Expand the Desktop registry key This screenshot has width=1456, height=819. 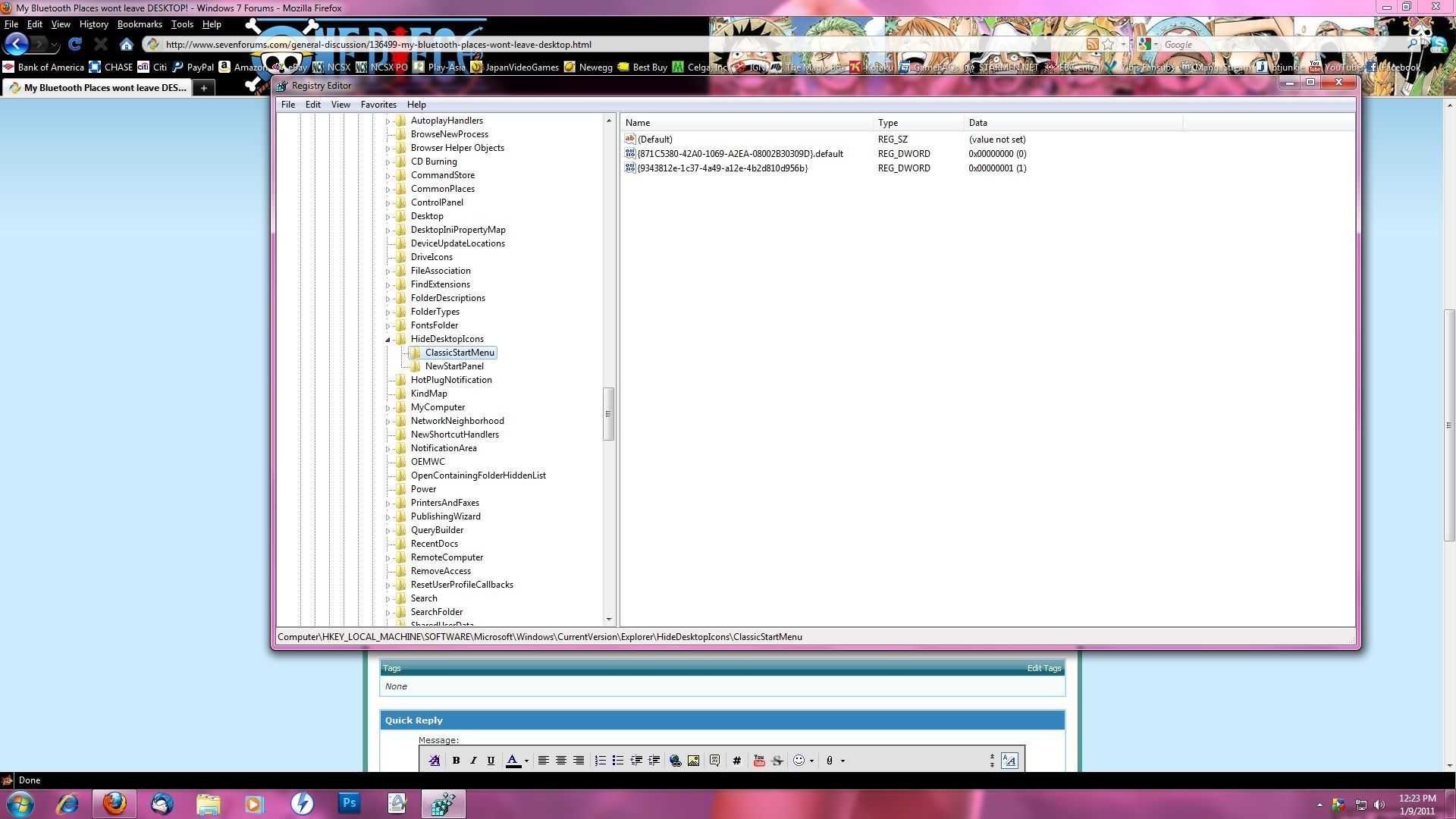388,216
